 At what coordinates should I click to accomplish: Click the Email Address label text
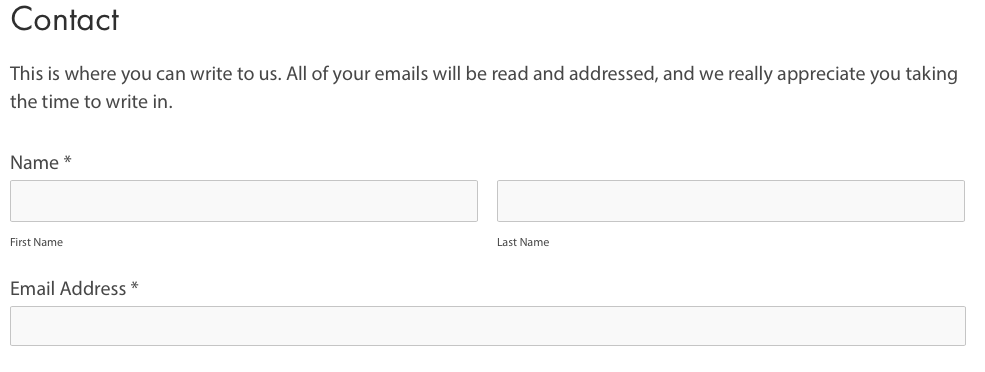point(68,288)
